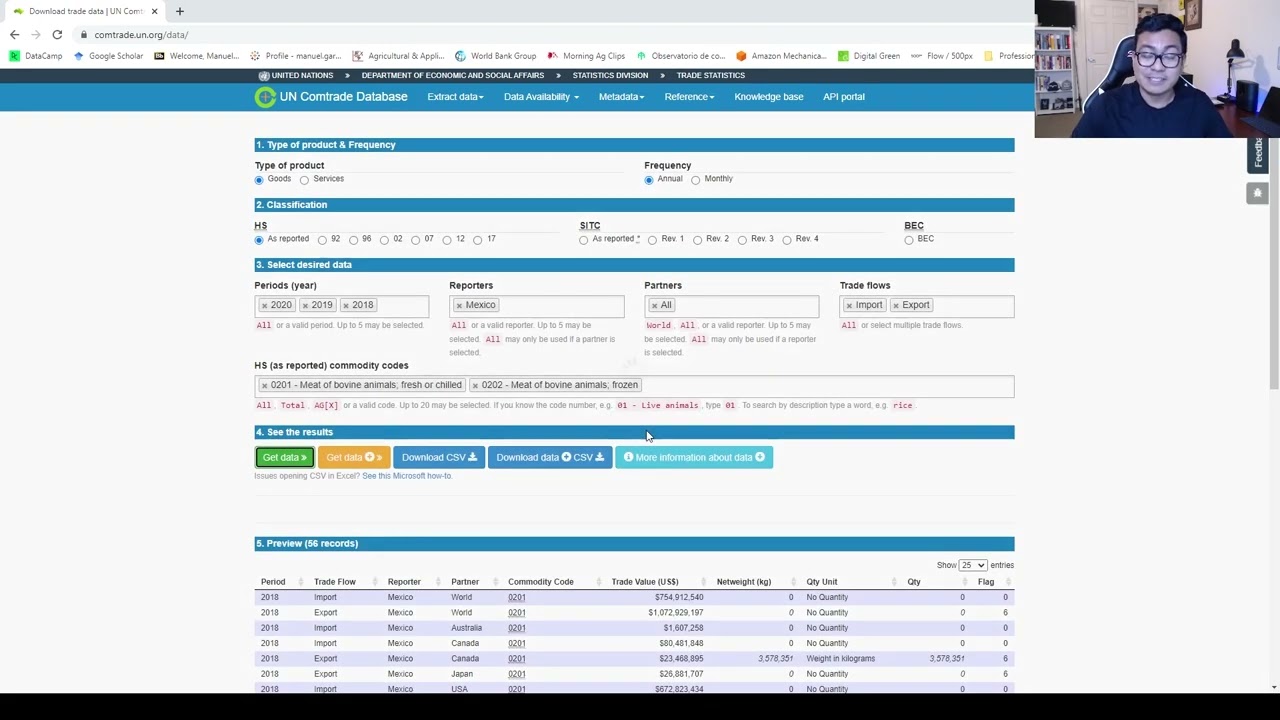Expand the Reference menu
Image resolution: width=1280 pixels, height=720 pixels.
pyautogui.click(x=689, y=97)
